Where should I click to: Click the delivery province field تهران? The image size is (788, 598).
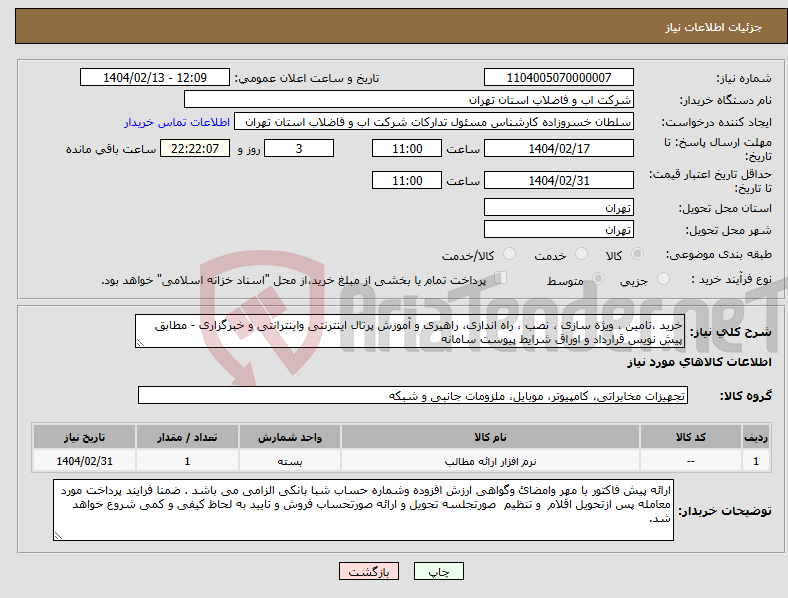tap(559, 208)
